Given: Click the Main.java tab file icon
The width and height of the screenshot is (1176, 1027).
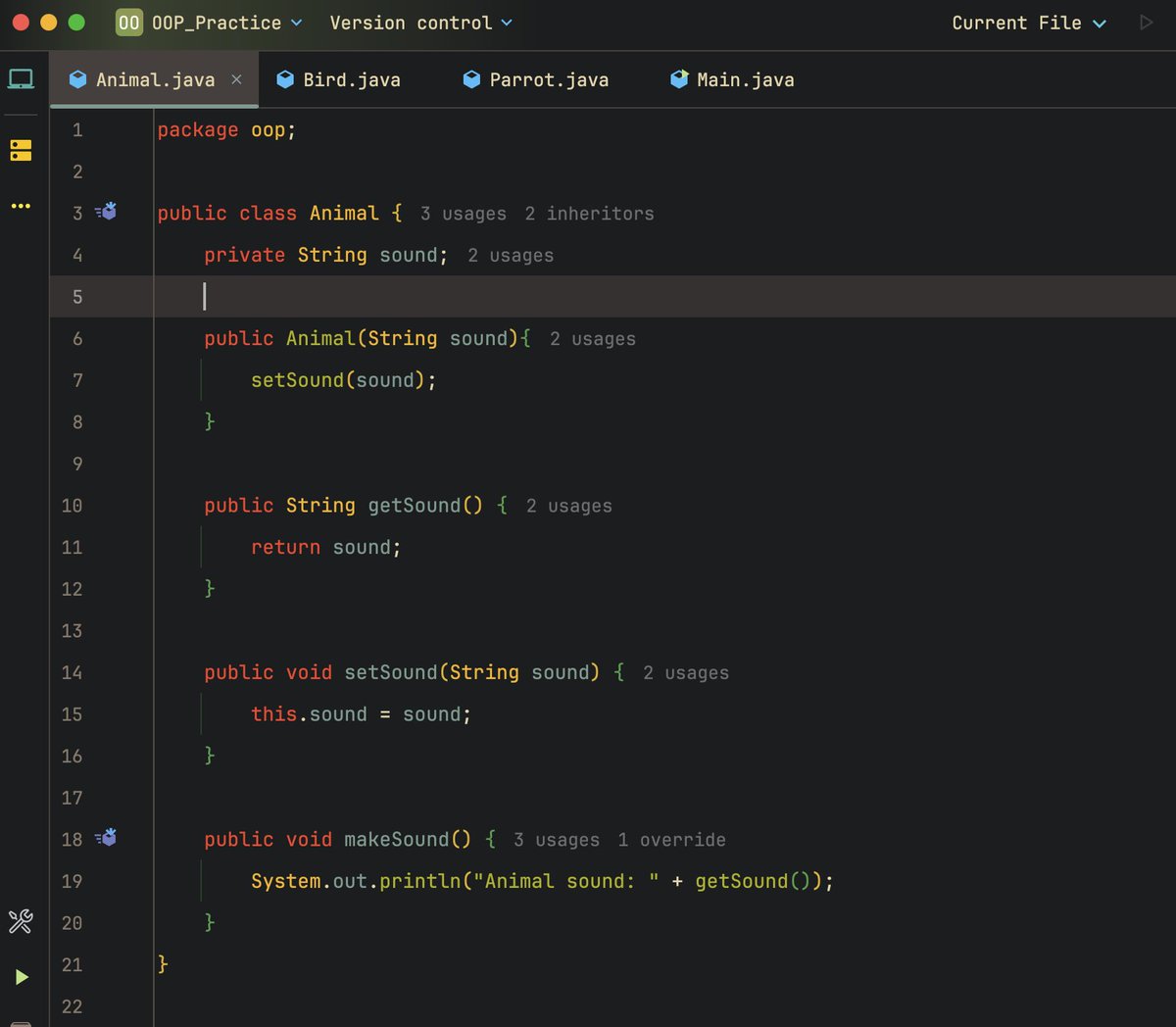Looking at the screenshot, I should [679, 79].
